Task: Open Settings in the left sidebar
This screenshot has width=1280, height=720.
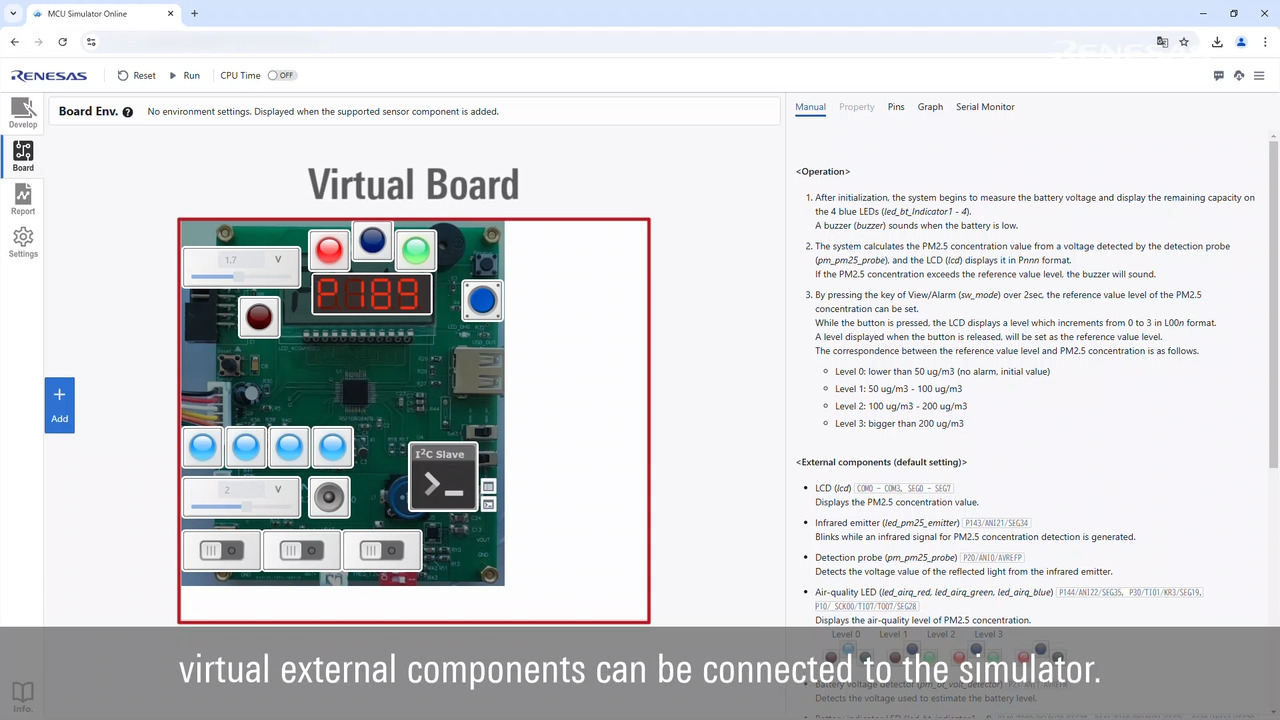Action: click(x=23, y=242)
